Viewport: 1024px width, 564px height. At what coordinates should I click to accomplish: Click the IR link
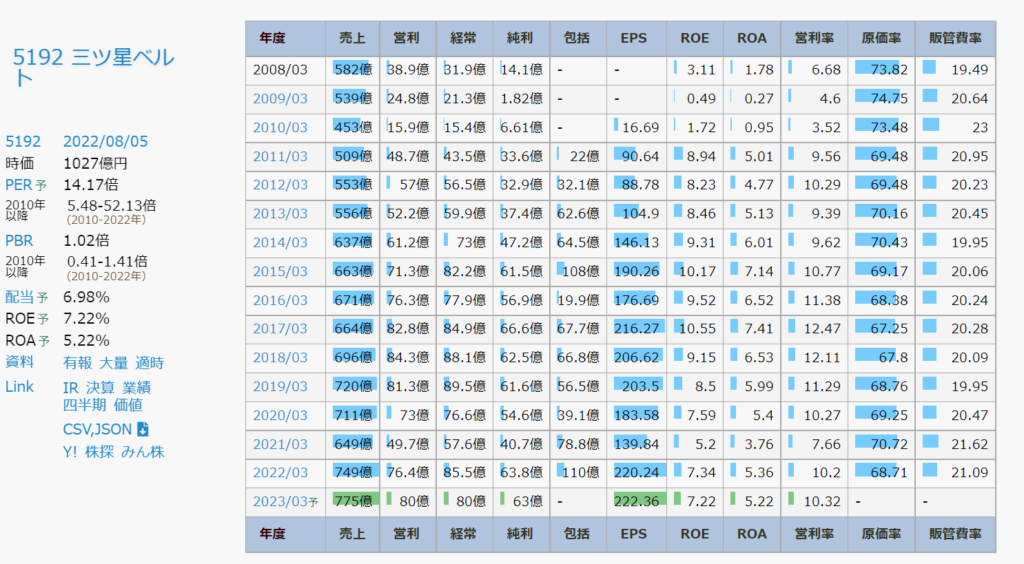71,388
